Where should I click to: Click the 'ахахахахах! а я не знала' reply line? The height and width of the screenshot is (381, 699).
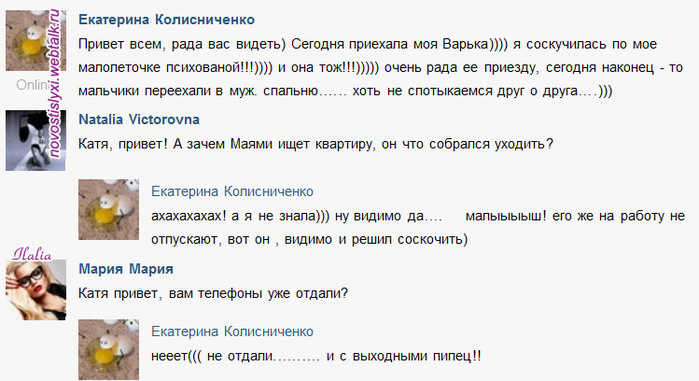pos(418,216)
